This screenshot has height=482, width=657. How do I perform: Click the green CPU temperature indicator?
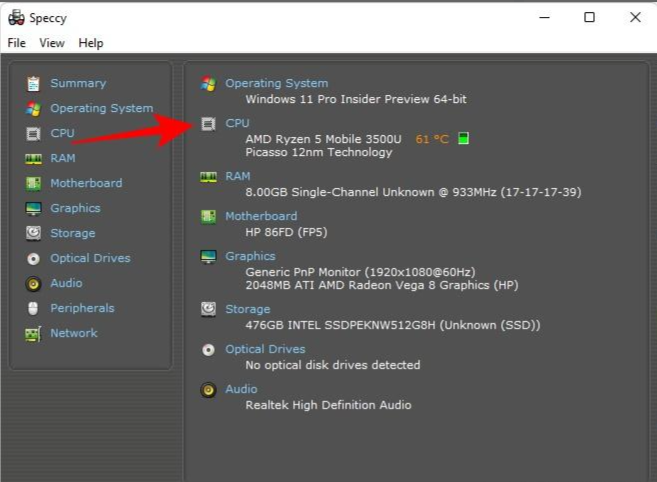(x=463, y=139)
